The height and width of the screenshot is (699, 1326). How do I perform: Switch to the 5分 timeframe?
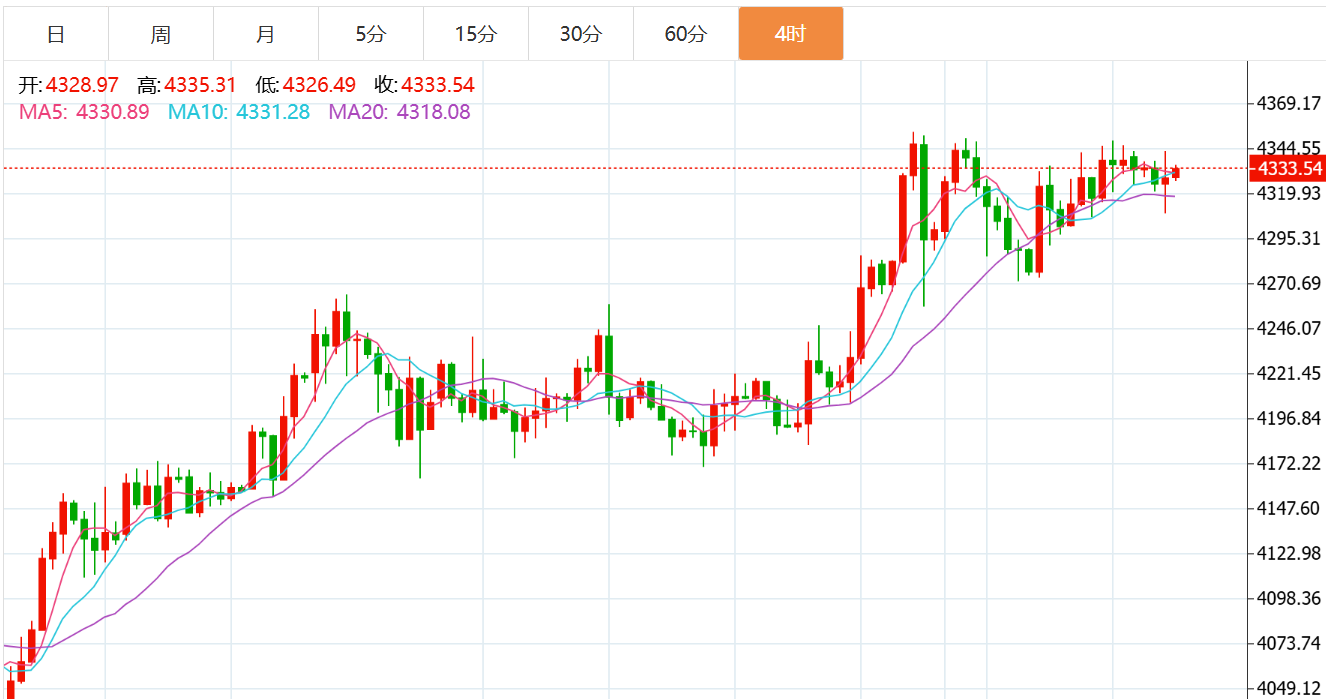coord(370,35)
